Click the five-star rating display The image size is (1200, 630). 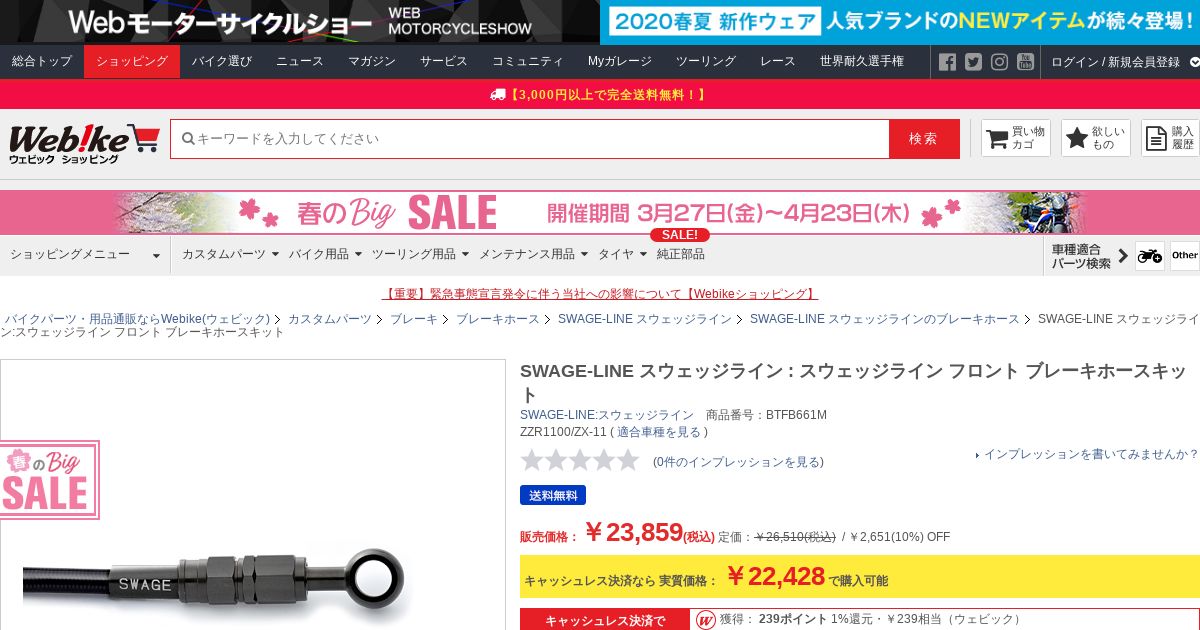[x=580, y=461]
